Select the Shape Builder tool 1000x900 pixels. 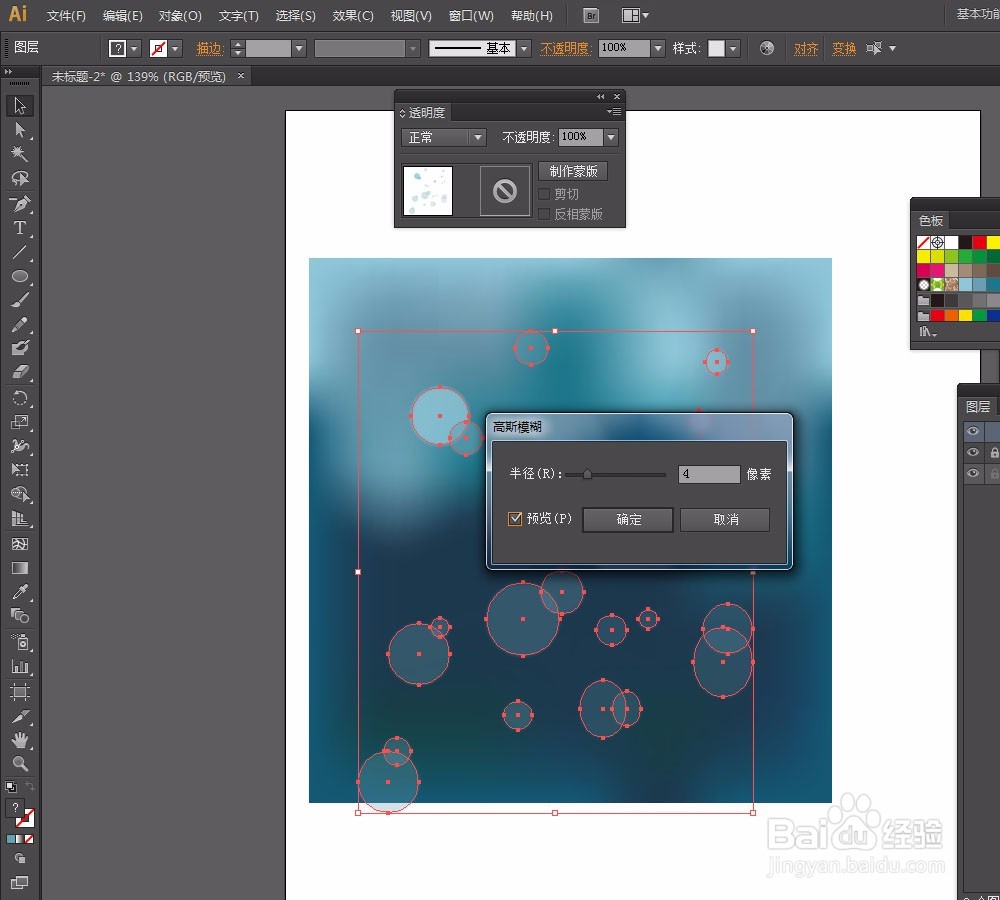point(20,494)
